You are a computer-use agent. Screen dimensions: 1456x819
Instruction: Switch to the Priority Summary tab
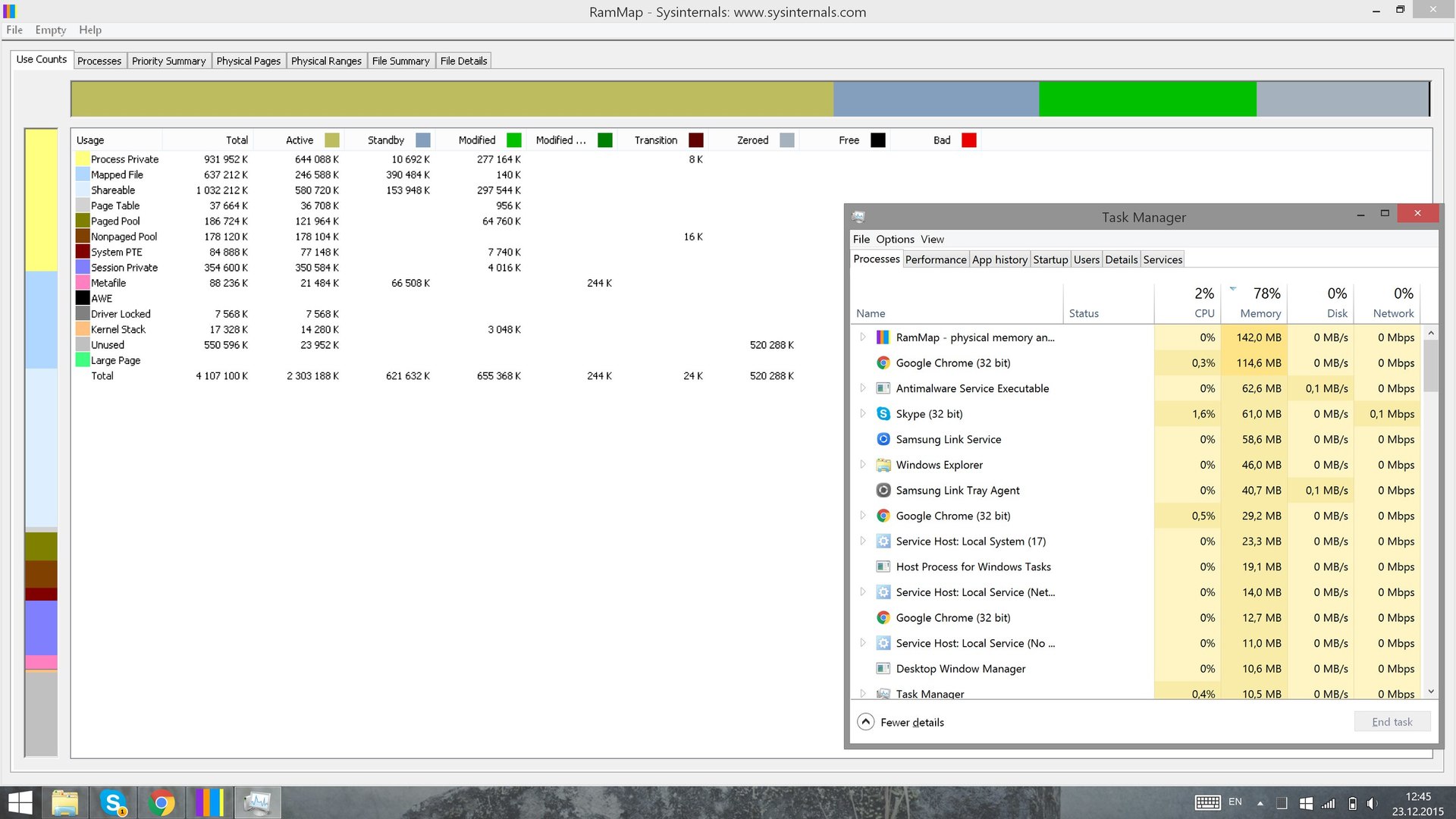coord(168,61)
